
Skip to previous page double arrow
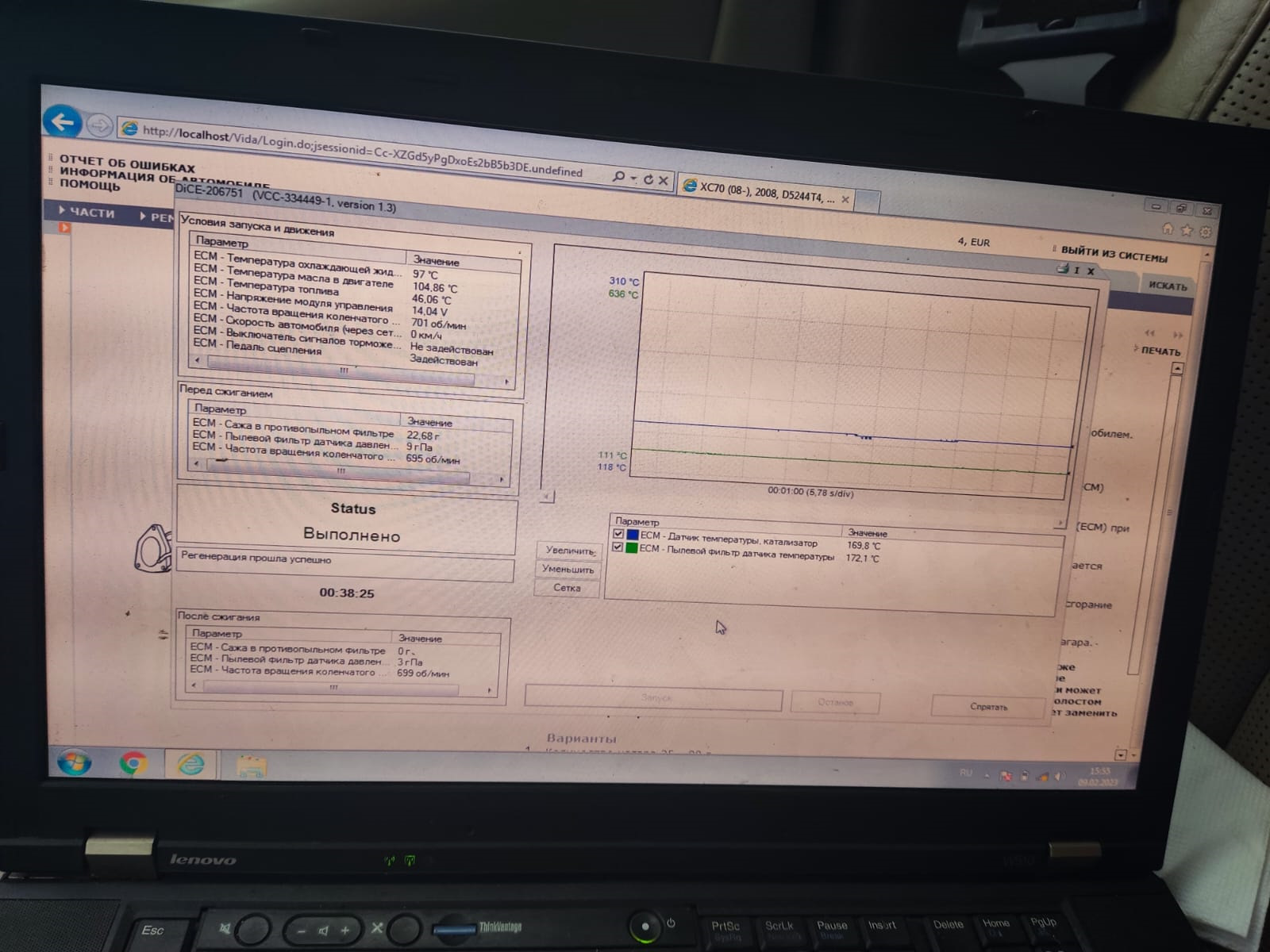(x=1149, y=333)
